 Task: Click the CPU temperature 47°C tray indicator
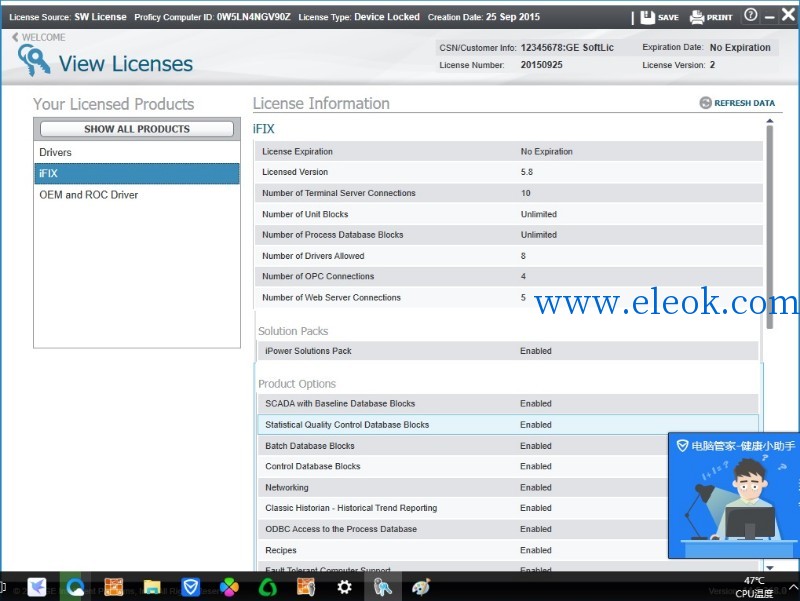click(x=754, y=587)
